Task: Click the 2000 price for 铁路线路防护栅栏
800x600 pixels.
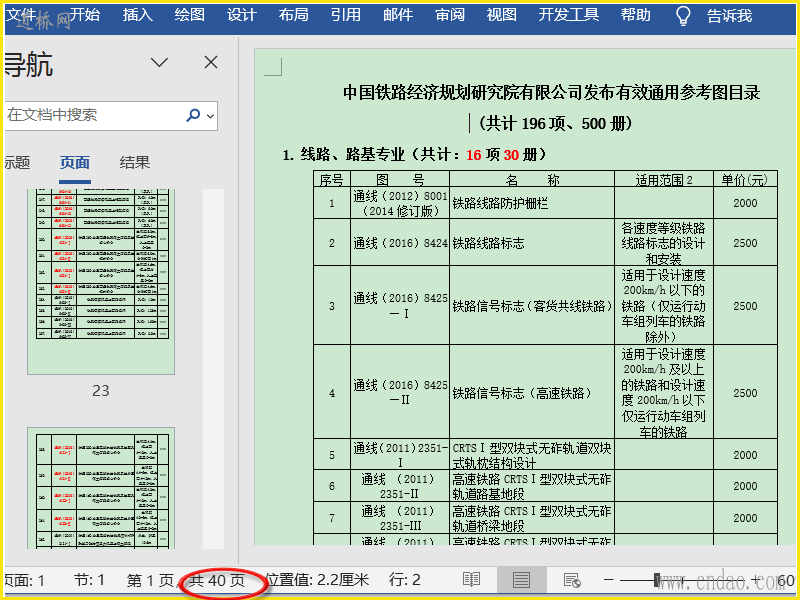Action: pyautogui.click(x=745, y=203)
